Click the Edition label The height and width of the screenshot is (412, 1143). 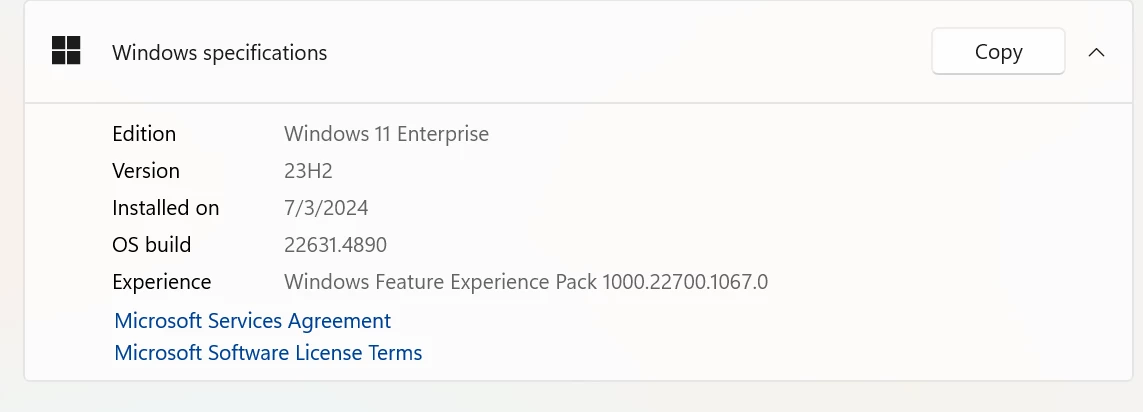click(144, 134)
